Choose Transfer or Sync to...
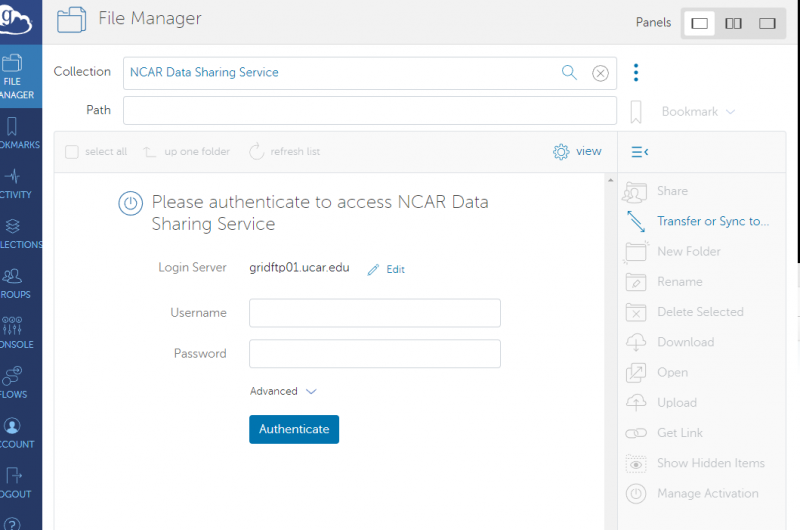The image size is (800, 530). pyautogui.click(x=712, y=221)
